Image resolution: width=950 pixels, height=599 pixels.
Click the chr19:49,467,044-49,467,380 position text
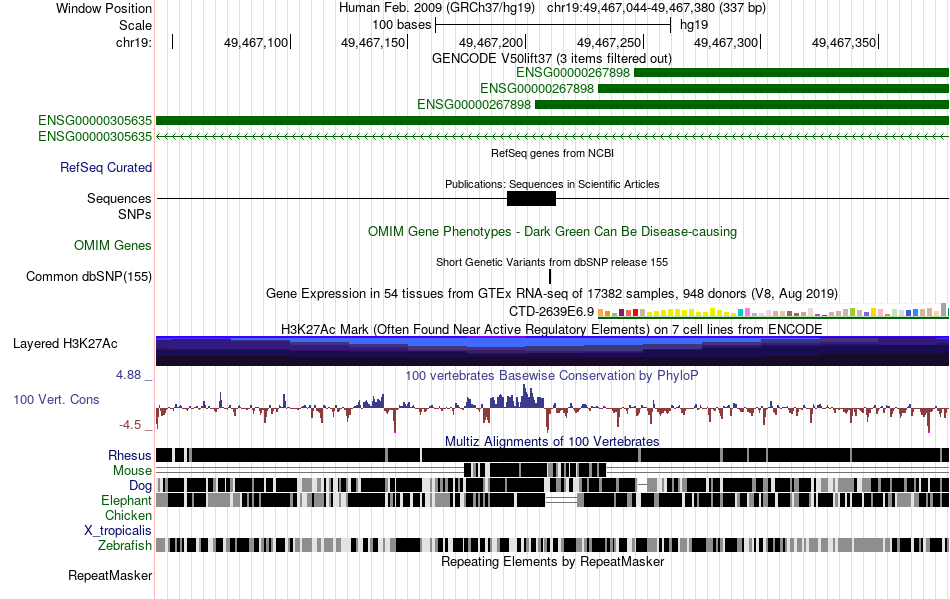(656, 8)
